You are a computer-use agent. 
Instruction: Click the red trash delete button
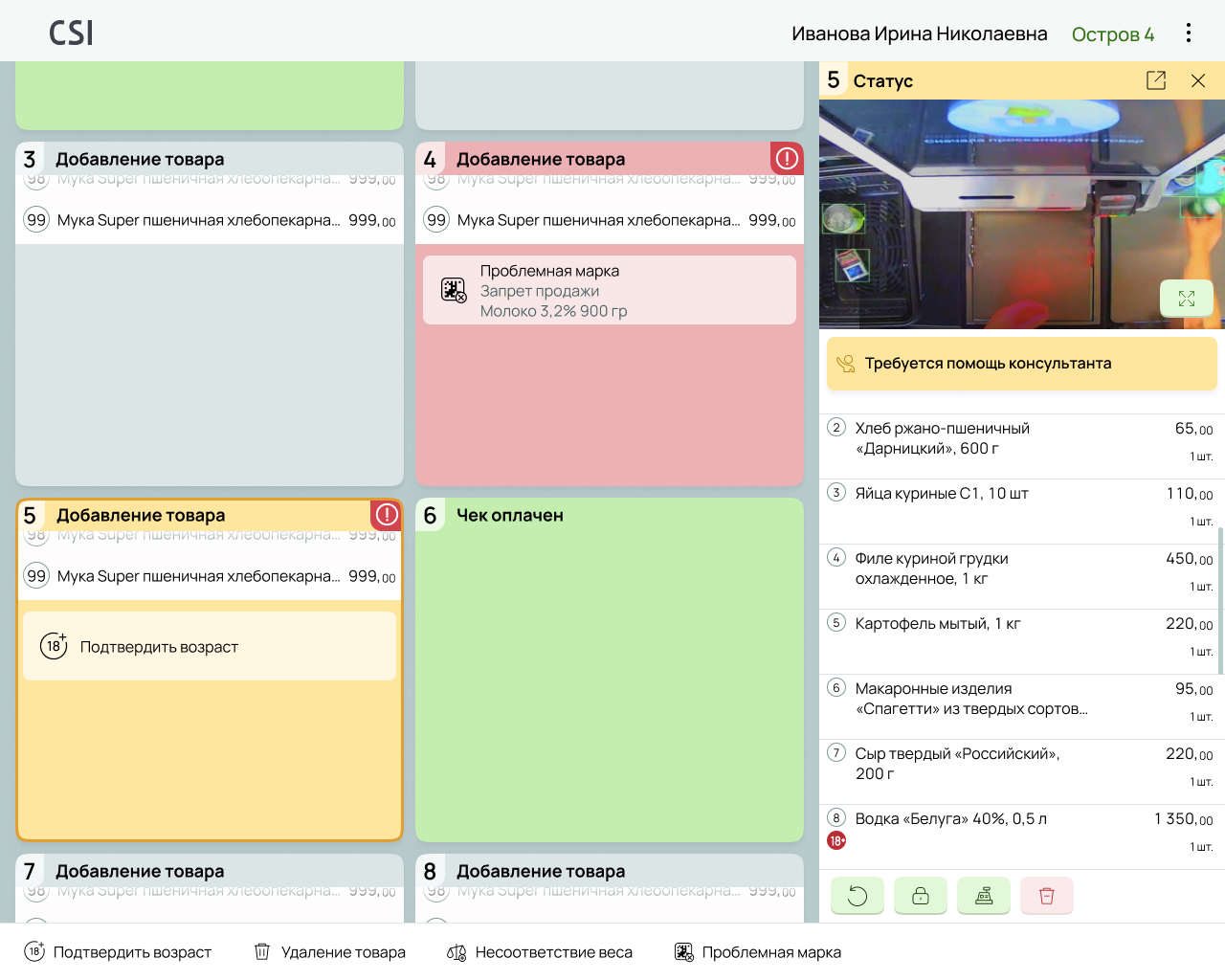pyautogui.click(x=1047, y=896)
